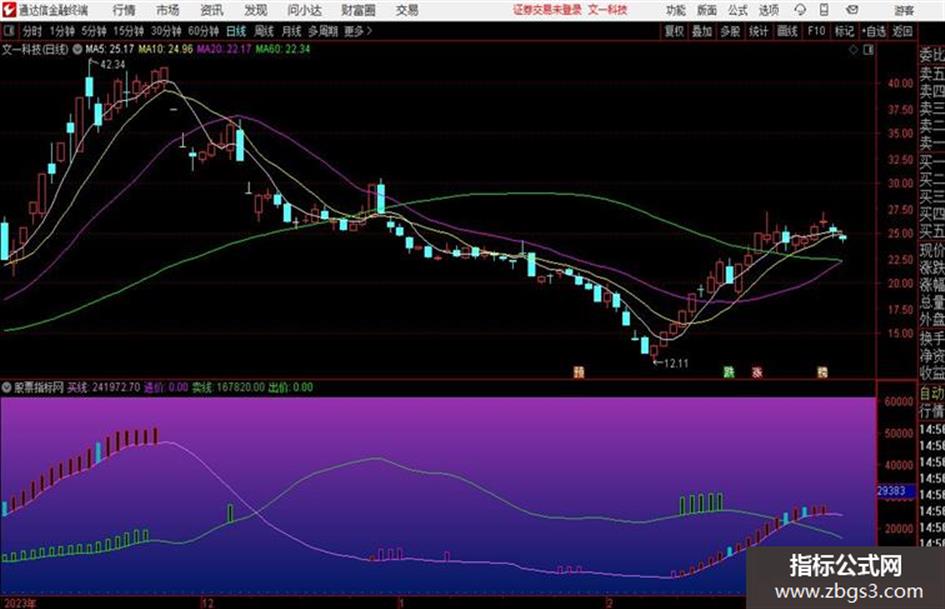Switch to the 30分钟 period
This screenshot has height=609, width=945.
166,31
